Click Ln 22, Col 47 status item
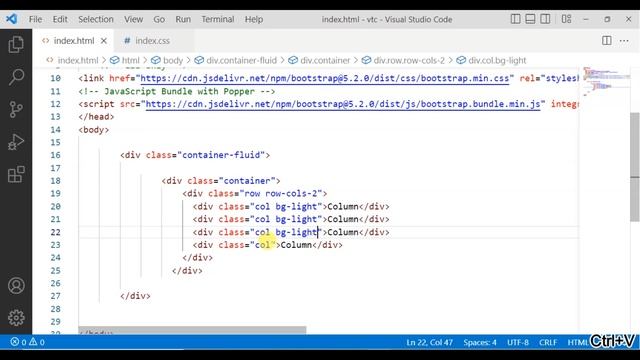640x360 pixels. tap(429, 342)
